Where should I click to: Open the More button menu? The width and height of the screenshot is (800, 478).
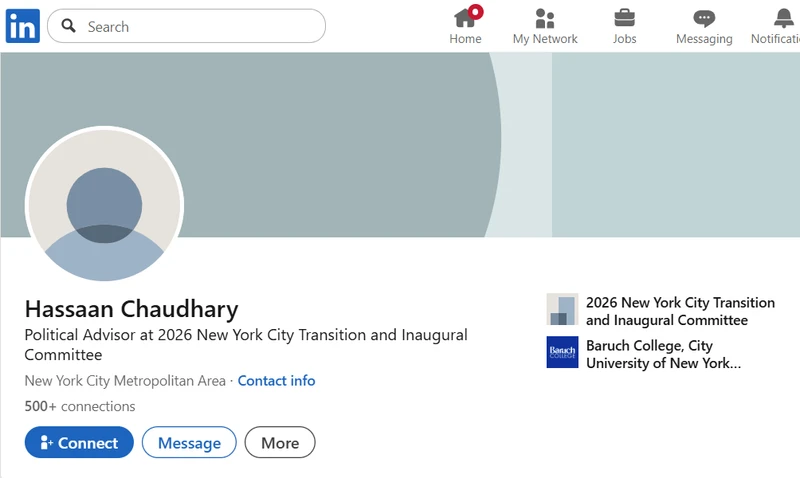coord(280,442)
